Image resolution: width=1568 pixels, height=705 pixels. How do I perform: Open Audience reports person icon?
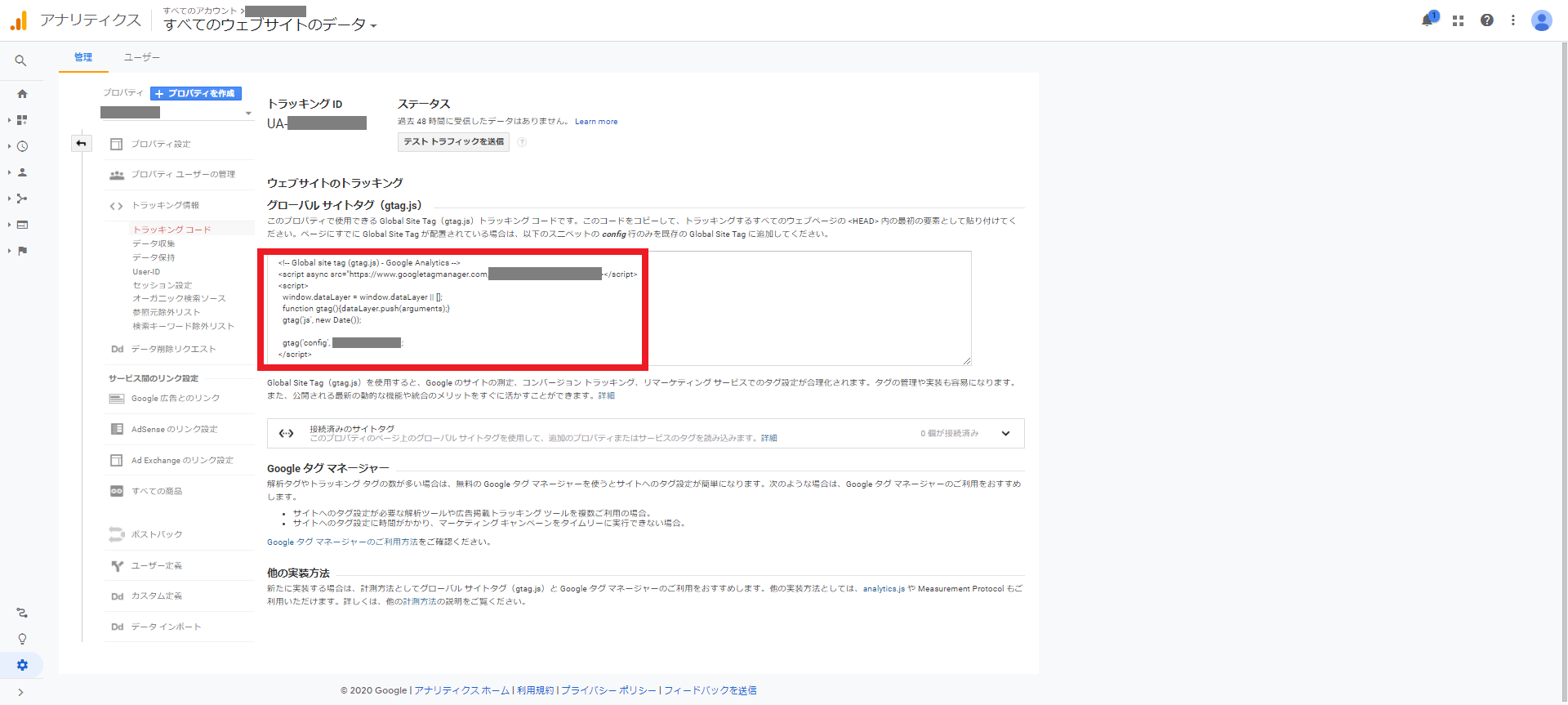(x=22, y=172)
